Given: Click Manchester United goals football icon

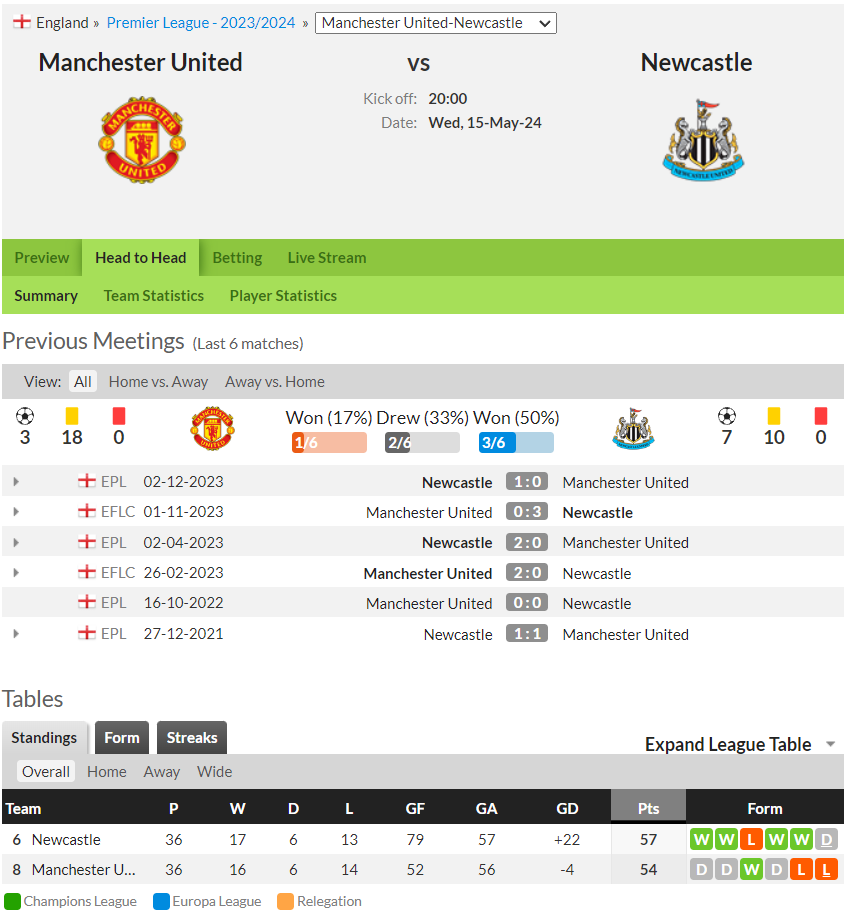Looking at the screenshot, I should coord(25,416).
